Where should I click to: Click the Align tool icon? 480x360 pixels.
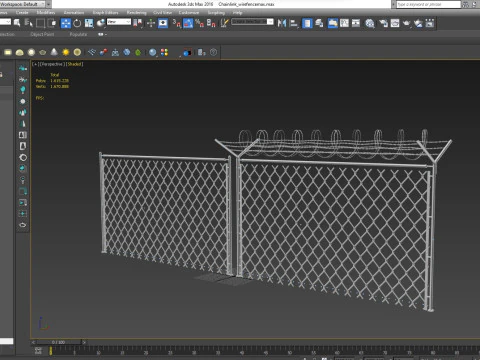click(x=294, y=23)
